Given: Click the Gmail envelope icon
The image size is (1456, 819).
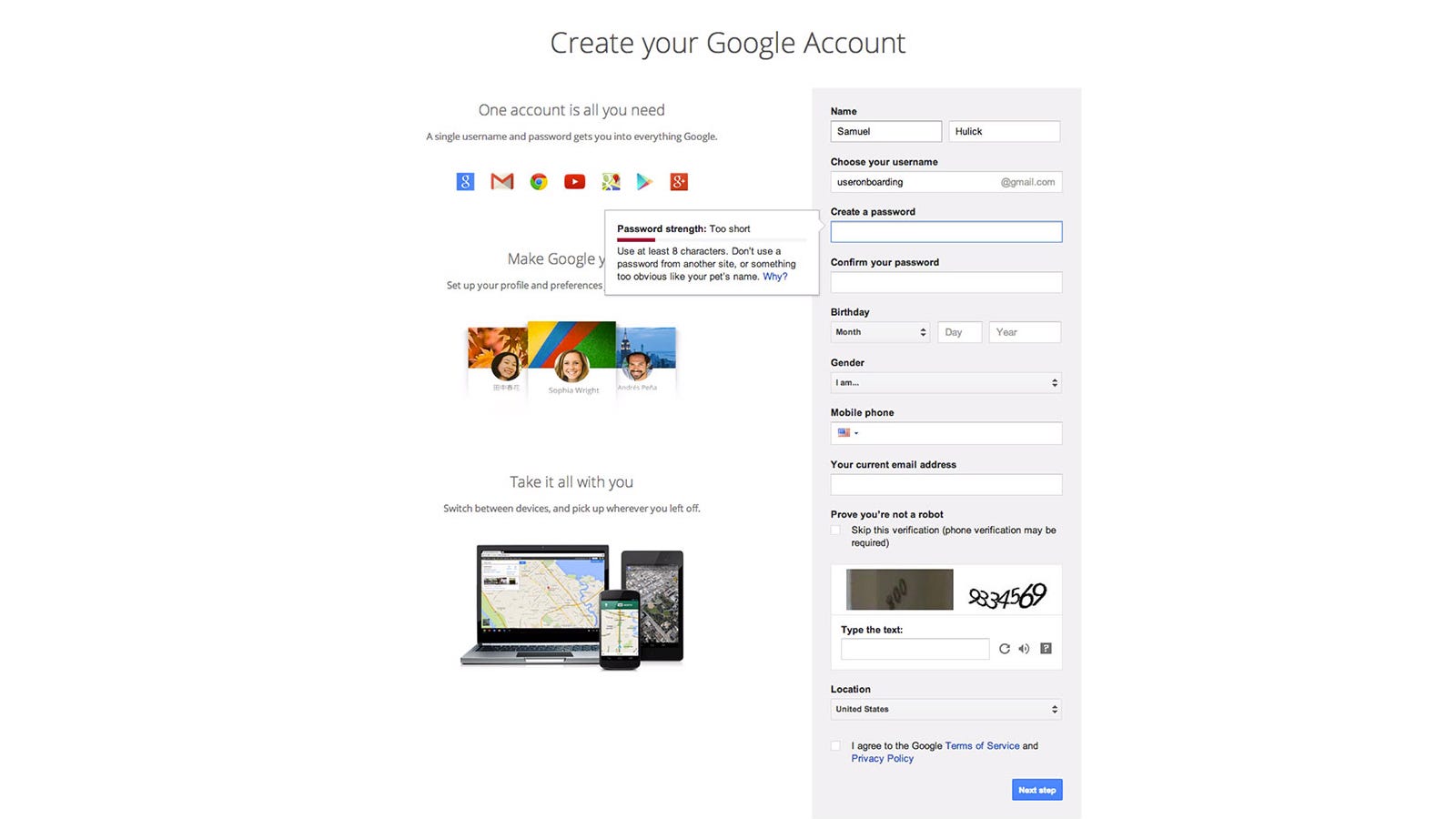Looking at the screenshot, I should [x=501, y=182].
